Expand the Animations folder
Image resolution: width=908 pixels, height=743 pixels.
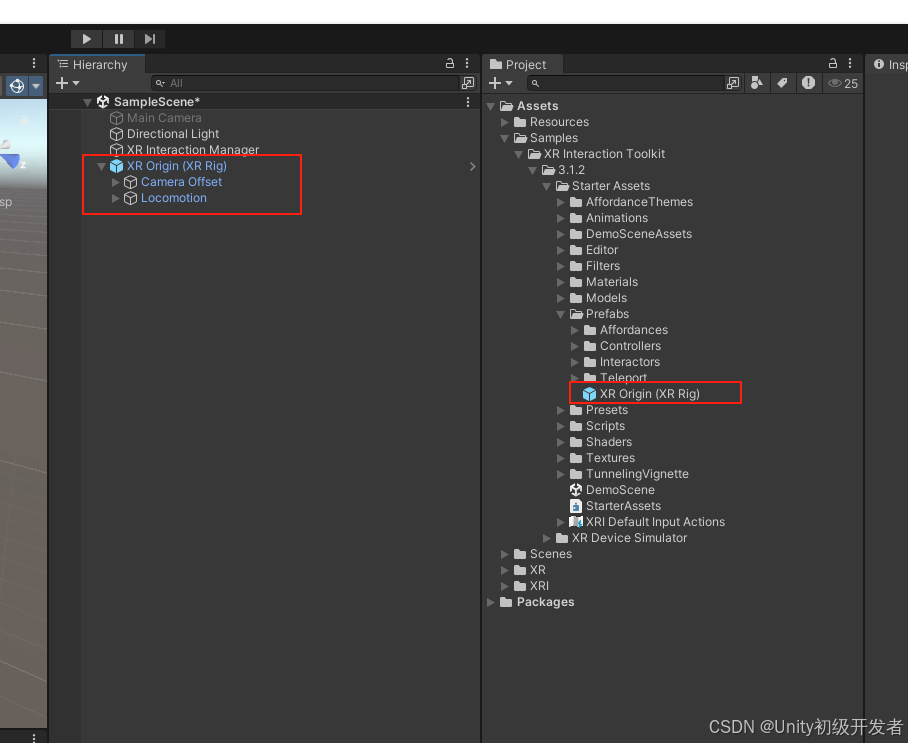click(561, 218)
